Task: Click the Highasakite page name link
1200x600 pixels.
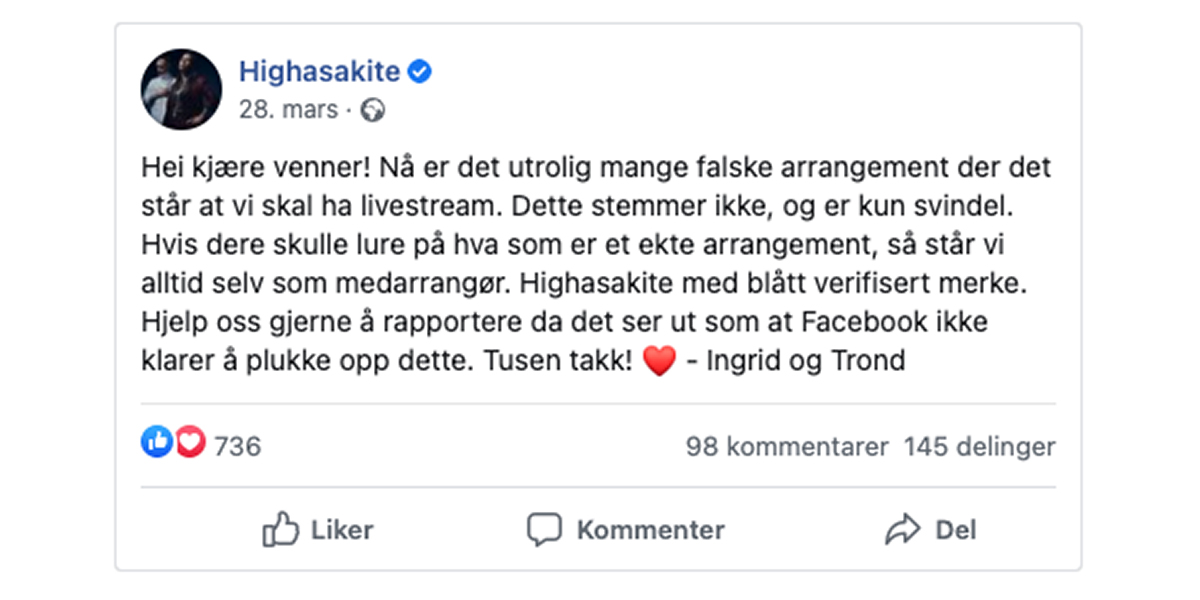Action: click(319, 73)
